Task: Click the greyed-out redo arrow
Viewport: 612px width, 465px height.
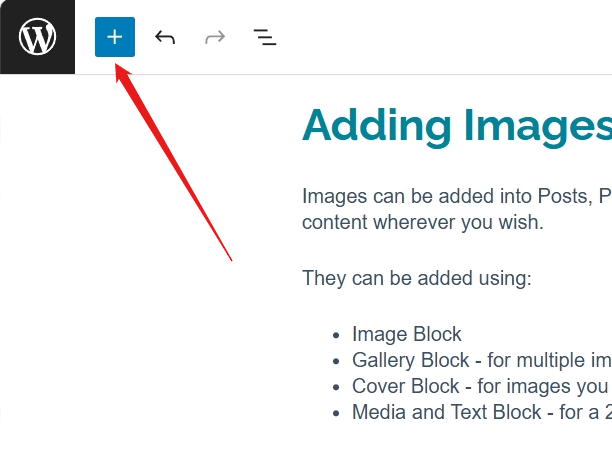Action: click(x=215, y=37)
